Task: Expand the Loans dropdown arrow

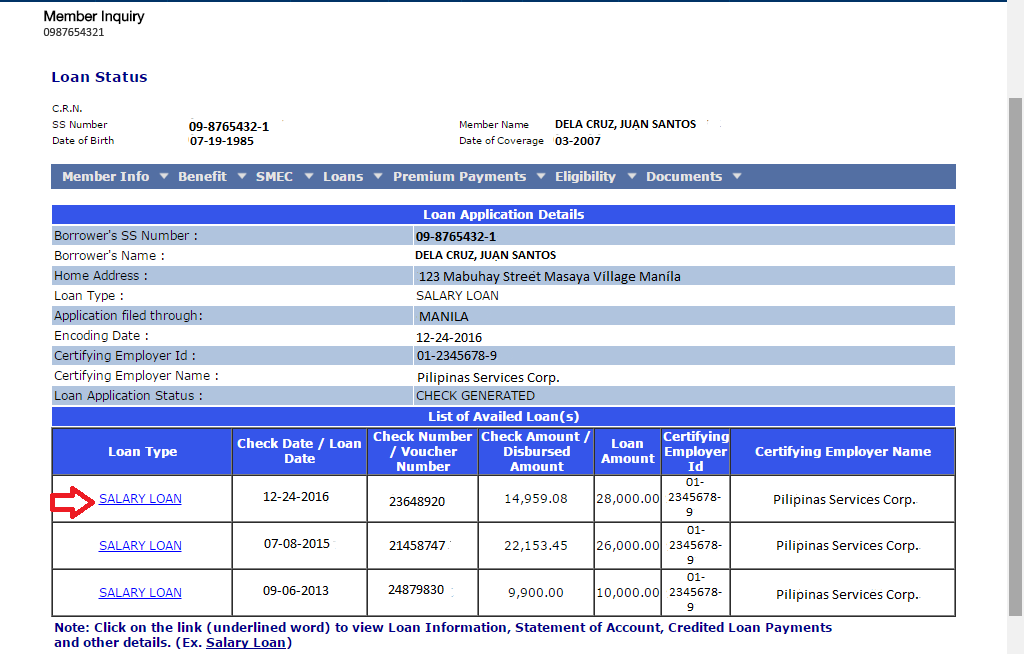Action: [378, 176]
